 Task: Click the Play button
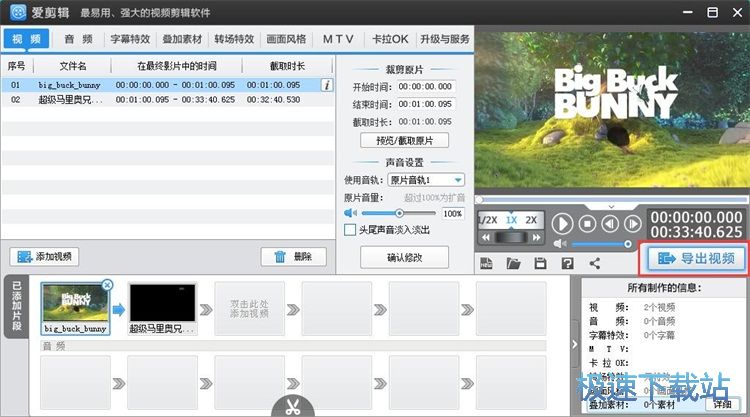pyautogui.click(x=562, y=224)
